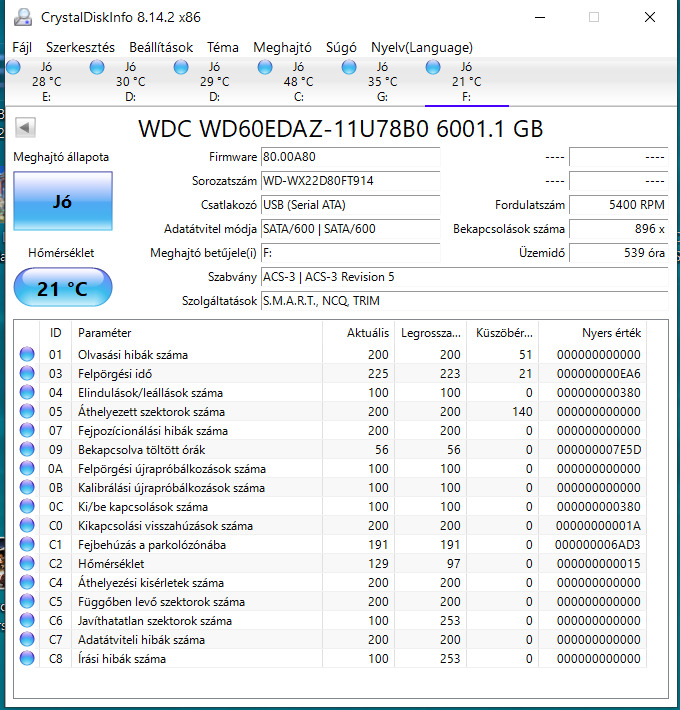Click the Aktuális column header
The image size is (680, 710).
[358, 333]
